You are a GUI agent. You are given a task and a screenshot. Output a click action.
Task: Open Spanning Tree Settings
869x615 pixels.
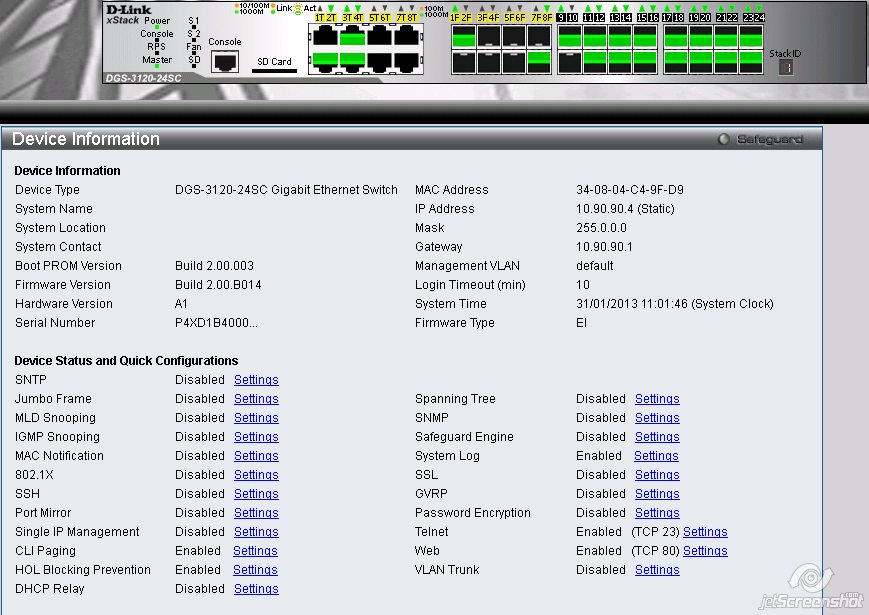(x=657, y=399)
